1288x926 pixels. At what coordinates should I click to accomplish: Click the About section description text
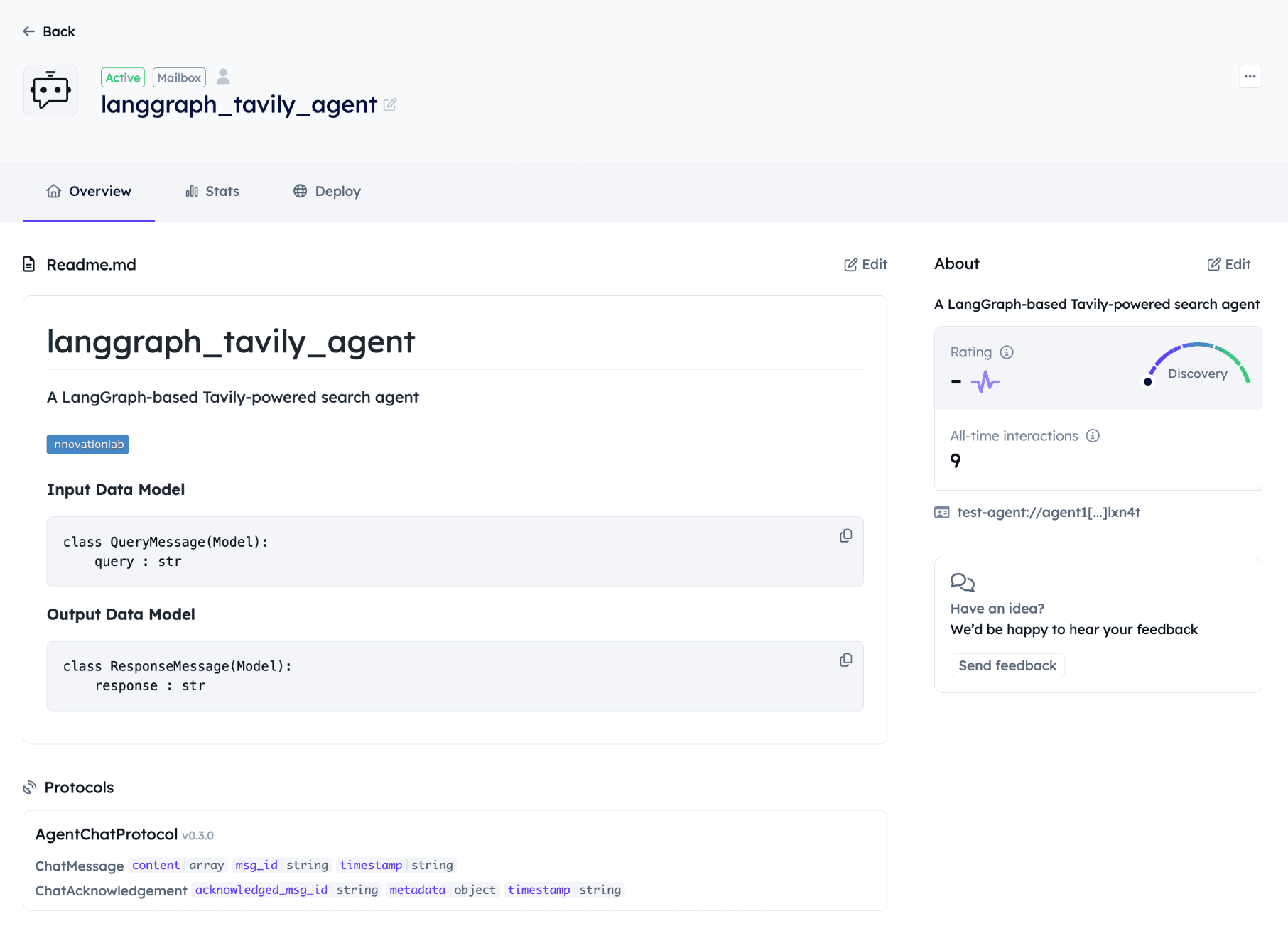click(x=1097, y=304)
